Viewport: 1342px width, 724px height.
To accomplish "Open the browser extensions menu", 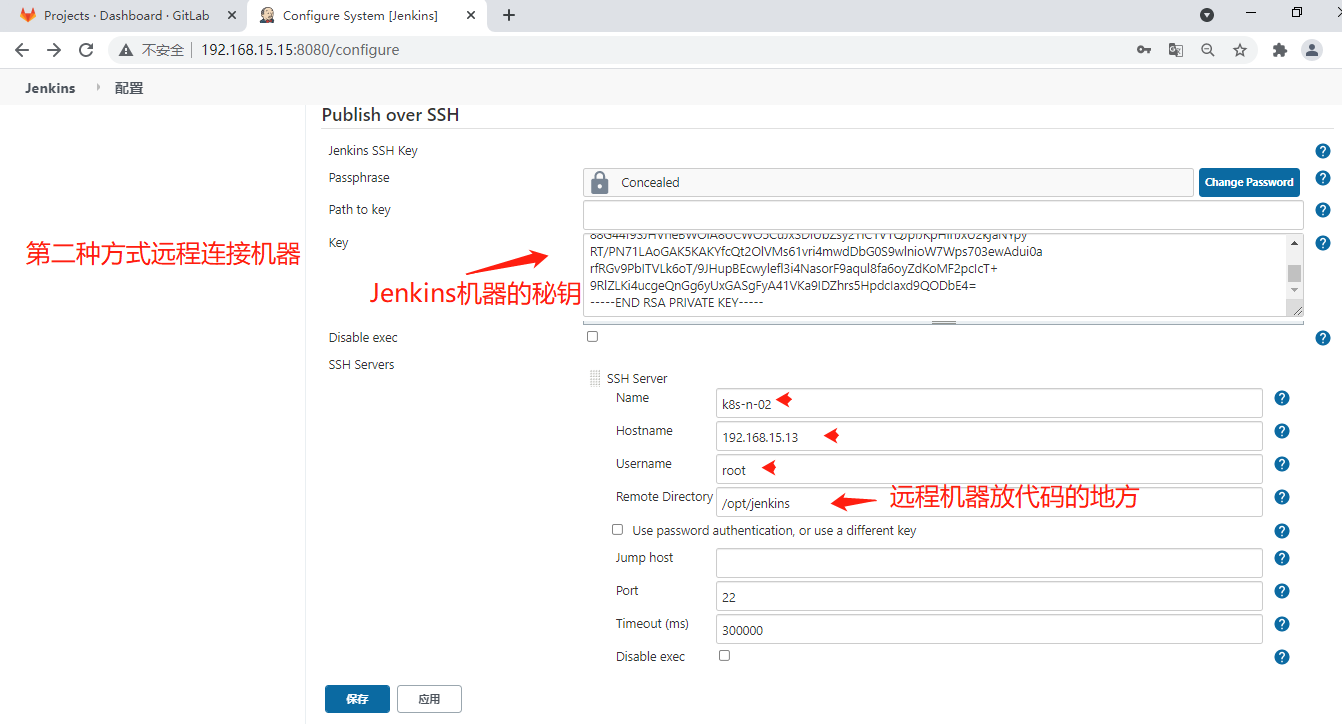I will pyautogui.click(x=1279, y=50).
